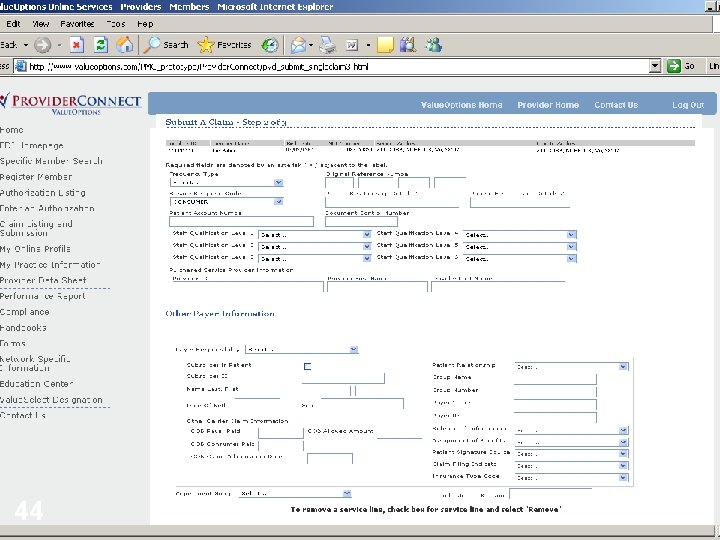Screen dimensions: 720x540
Task: Click the Mail envelope toolbar icon
Action: pos(298,45)
